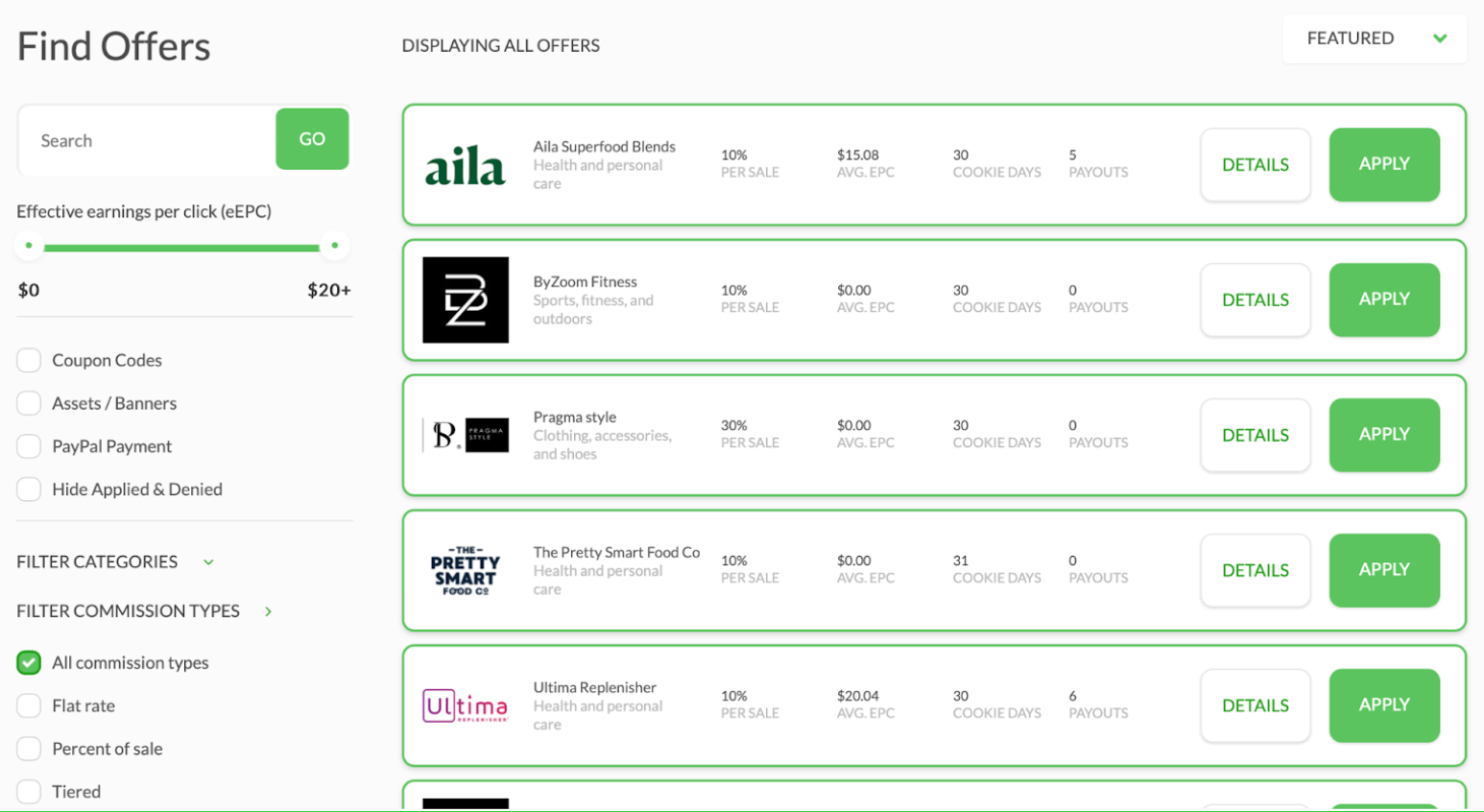Apply to The Pretty Smart Food Co
The image size is (1484, 812).
1384,570
